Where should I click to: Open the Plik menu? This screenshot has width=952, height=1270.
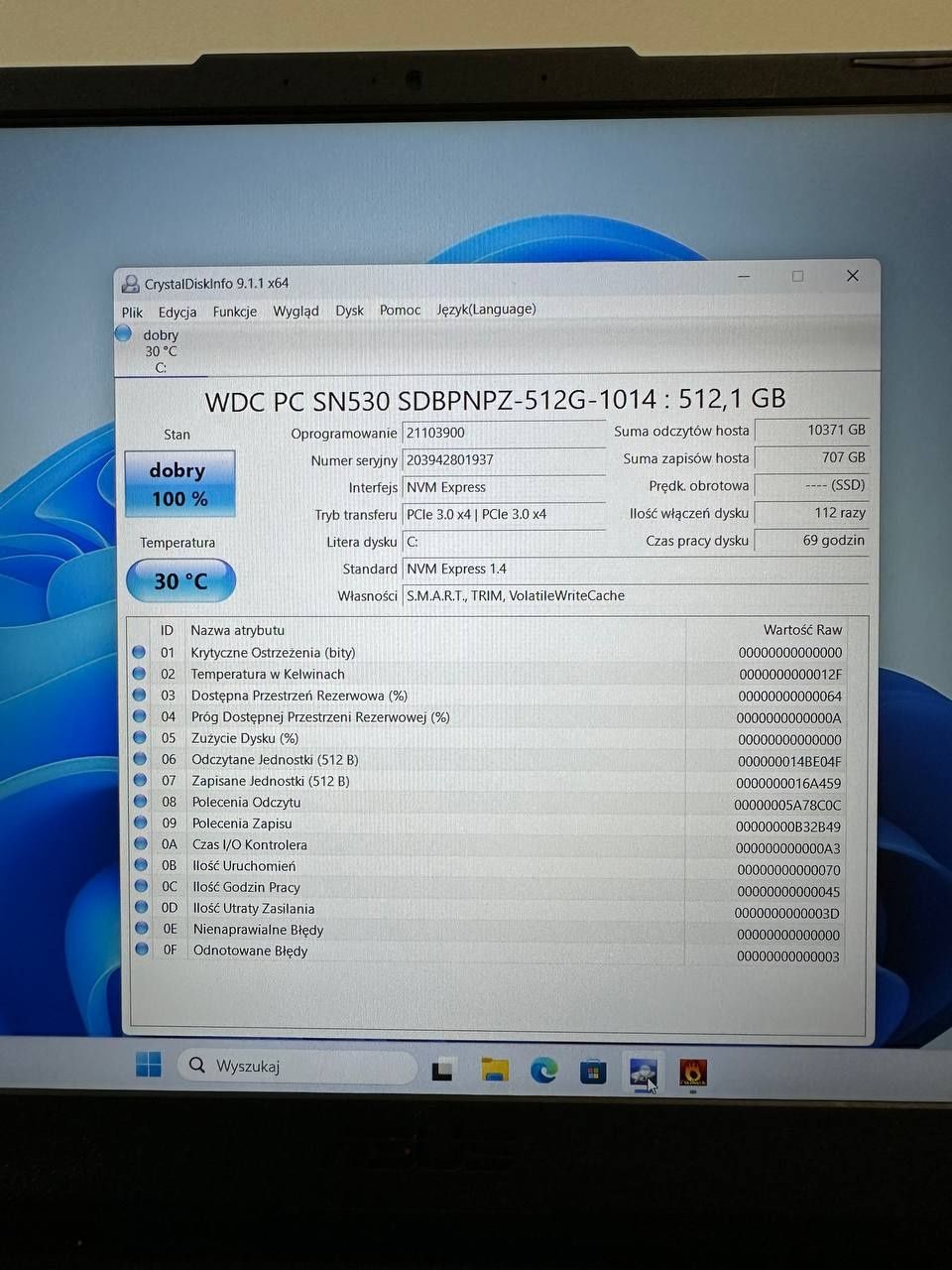pyautogui.click(x=132, y=312)
